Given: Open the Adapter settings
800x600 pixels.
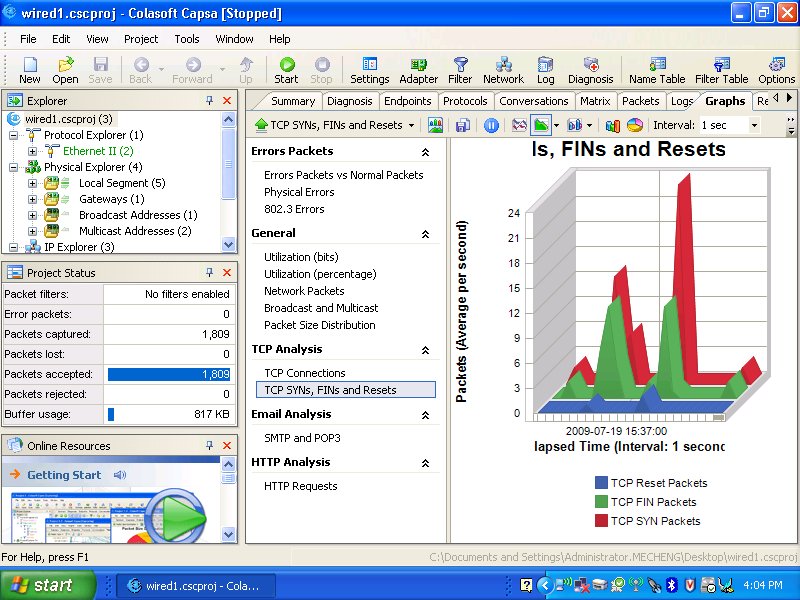Looking at the screenshot, I should (418, 70).
